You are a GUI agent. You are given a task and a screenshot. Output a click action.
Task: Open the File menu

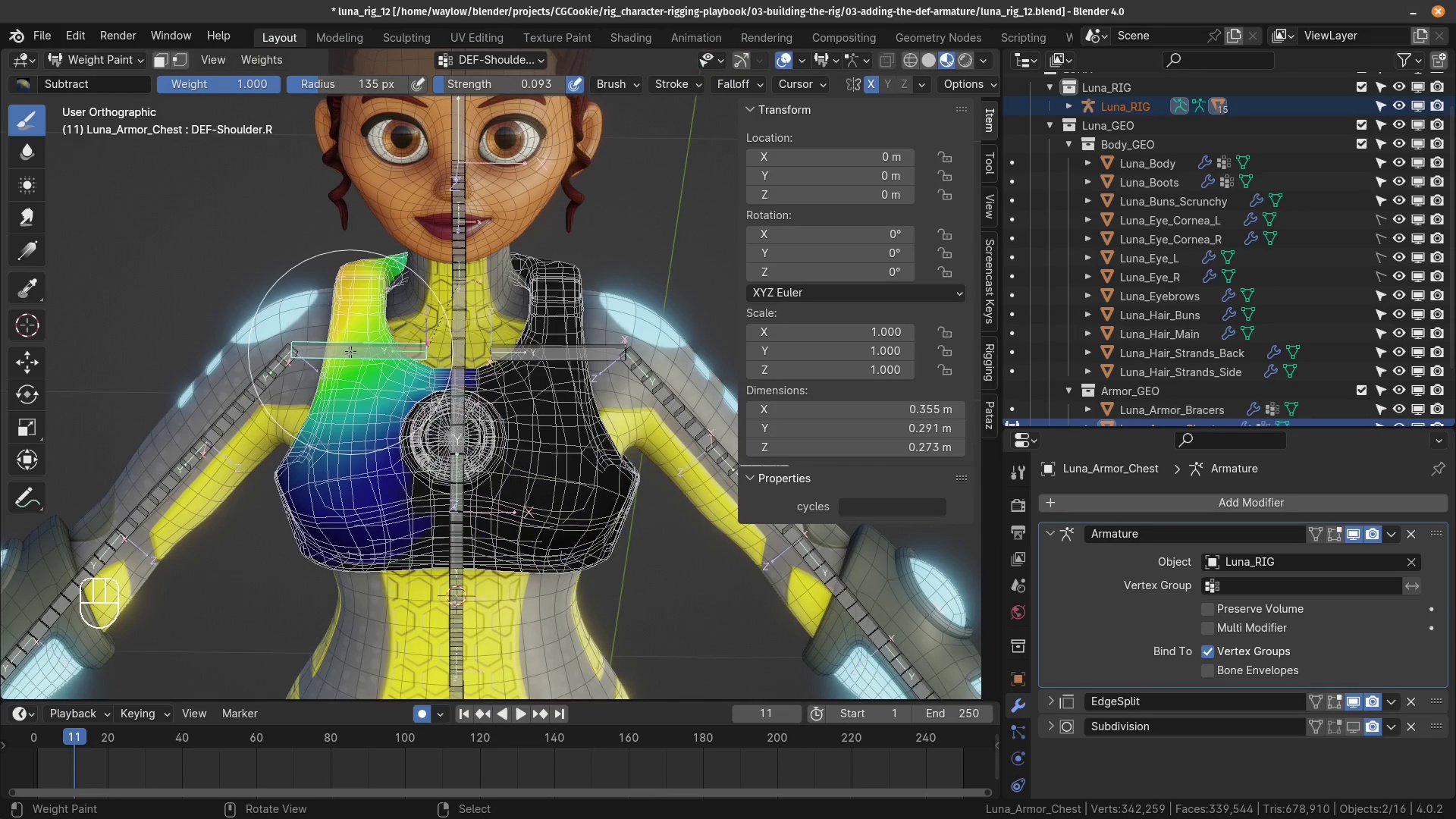pos(42,36)
